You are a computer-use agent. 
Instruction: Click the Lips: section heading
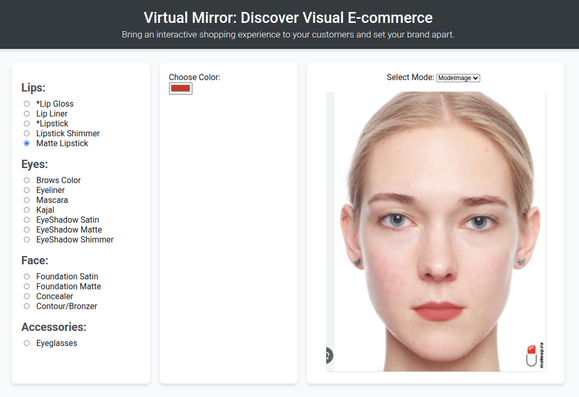[x=34, y=88]
